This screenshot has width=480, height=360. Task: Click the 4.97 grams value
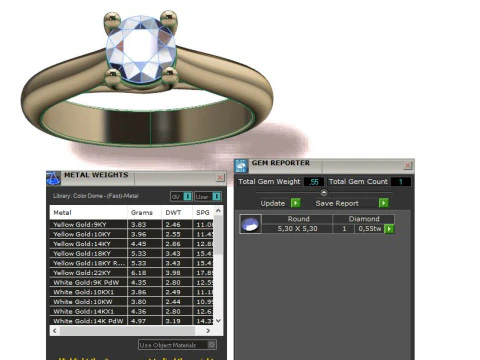click(139, 321)
